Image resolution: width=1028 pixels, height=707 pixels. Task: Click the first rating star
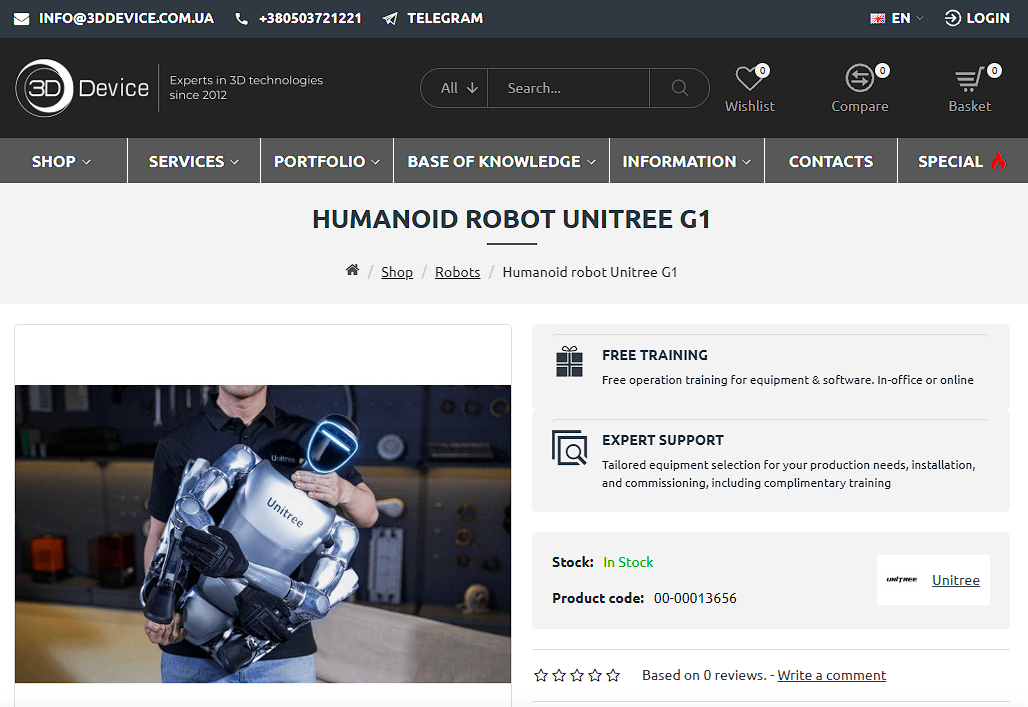[541, 675]
